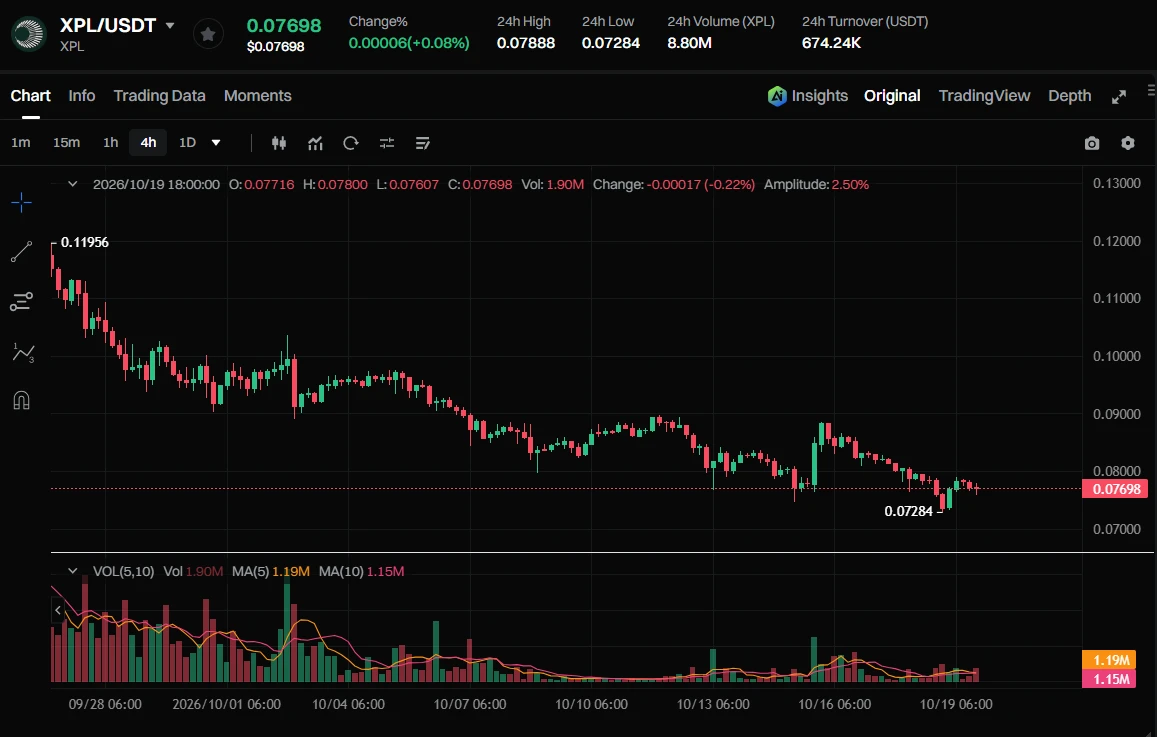The height and width of the screenshot is (737, 1157).
Task: Expand chart to fullscreen
Action: tap(1119, 97)
